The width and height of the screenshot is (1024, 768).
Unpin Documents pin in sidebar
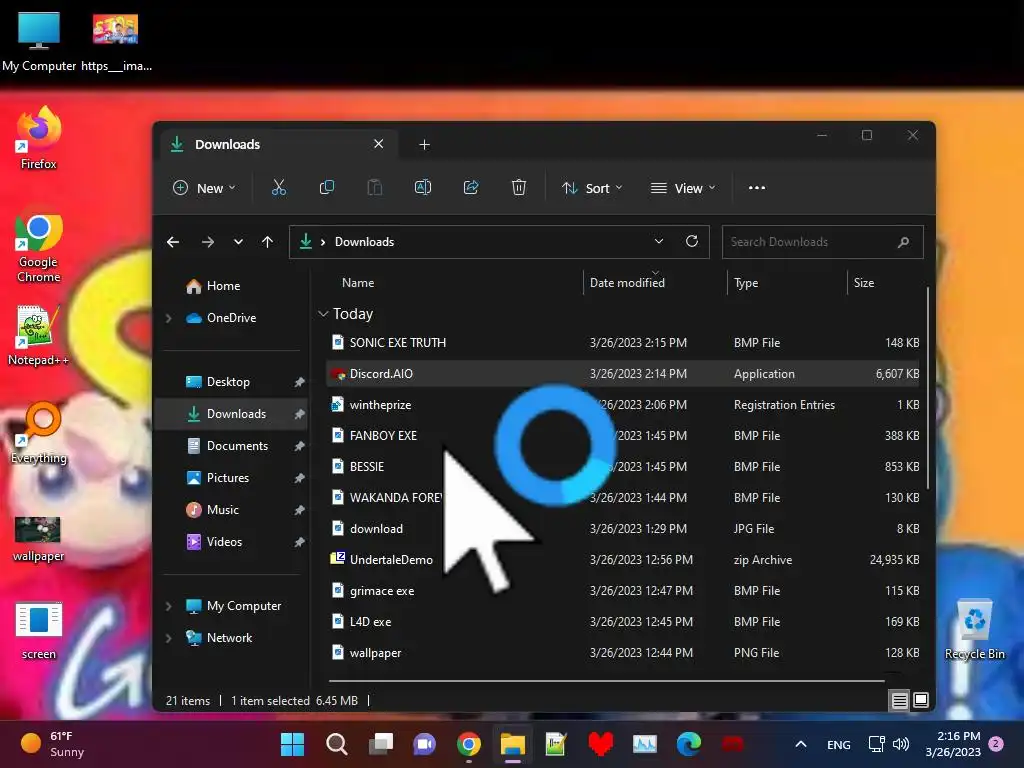point(299,446)
